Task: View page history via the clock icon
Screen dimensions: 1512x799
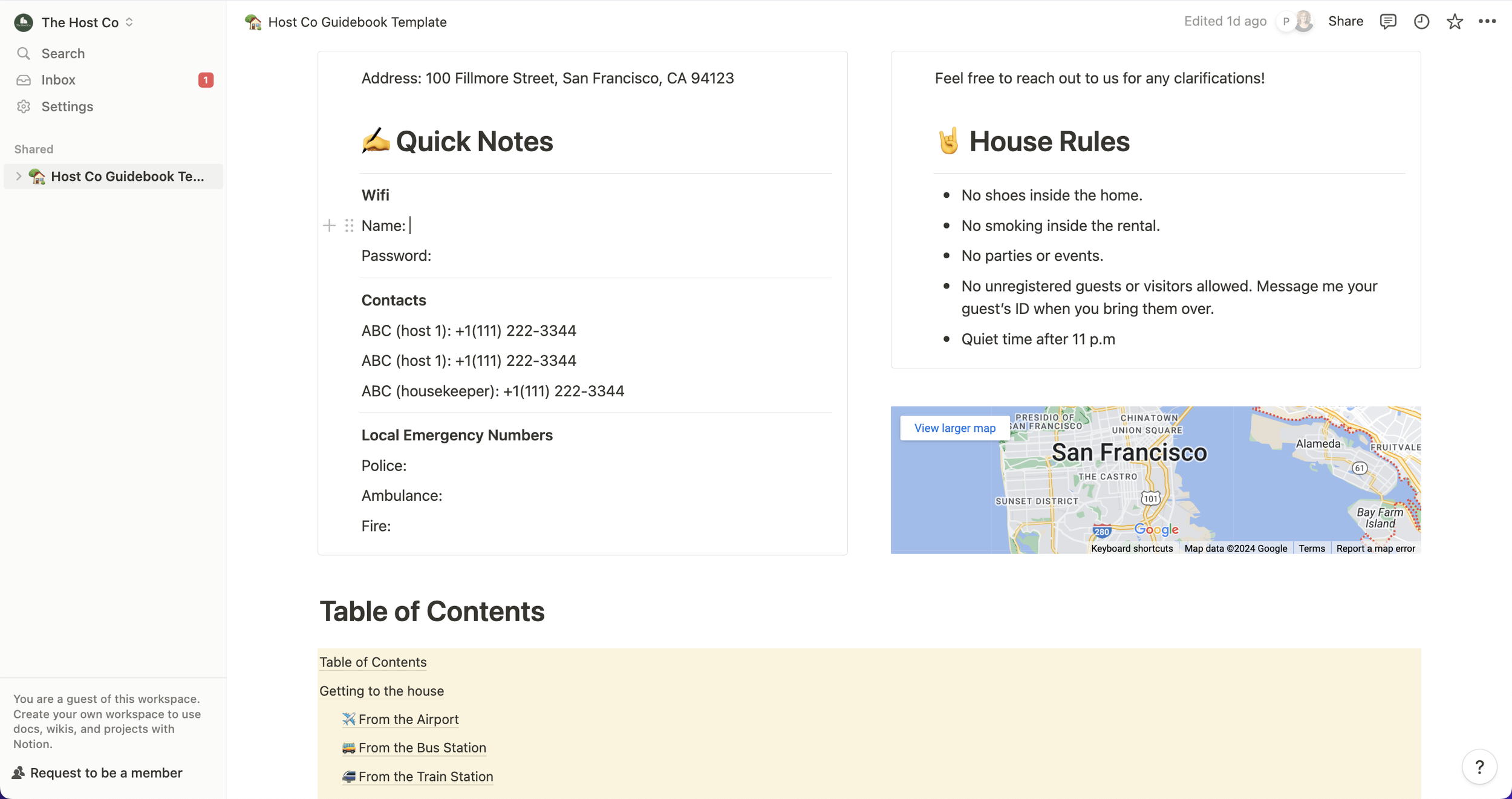Action: (x=1421, y=22)
